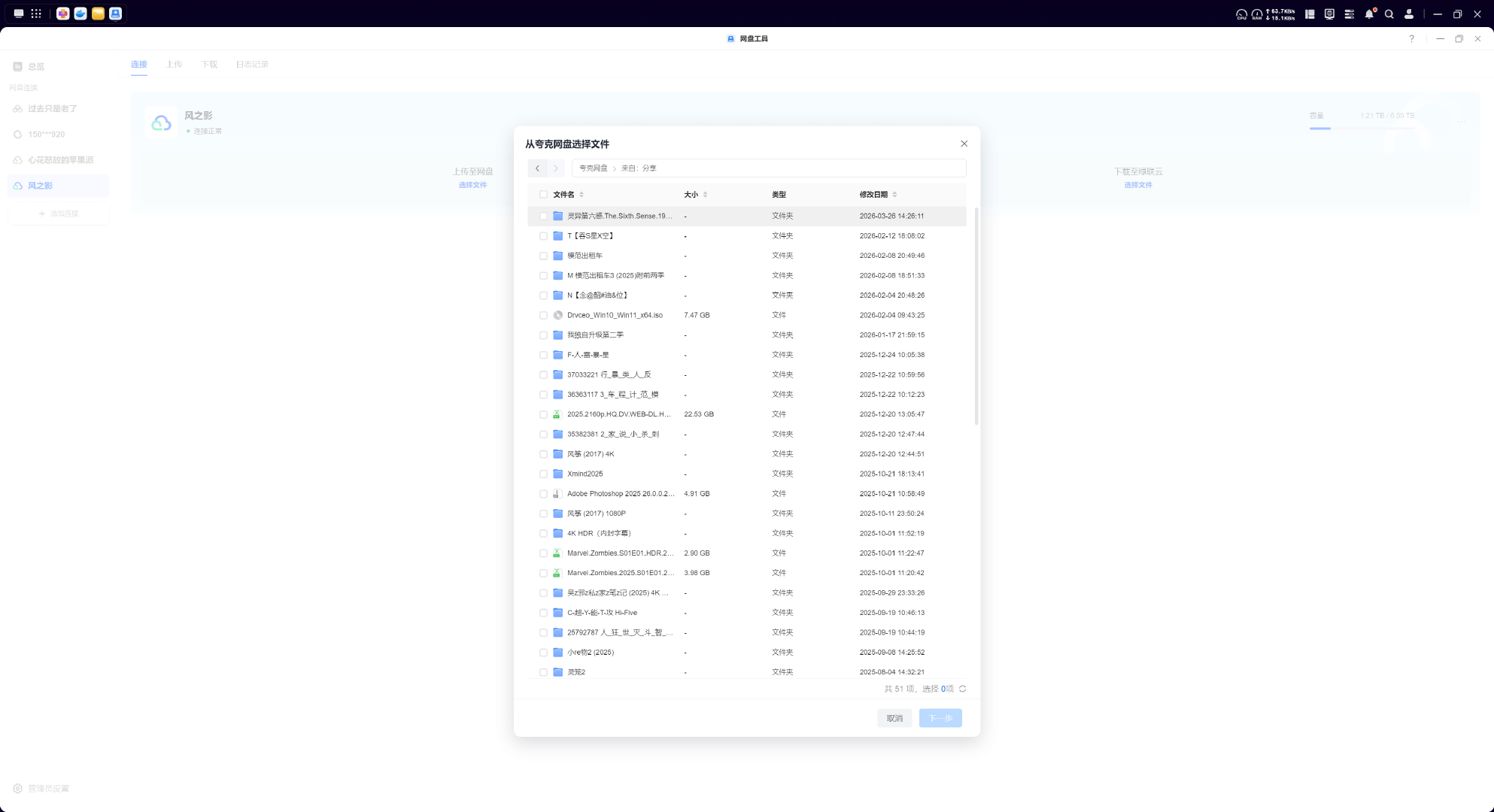Open the task list icon in top bar
Image resolution: width=1494 pixels, height=812 pixels.
1350,14
